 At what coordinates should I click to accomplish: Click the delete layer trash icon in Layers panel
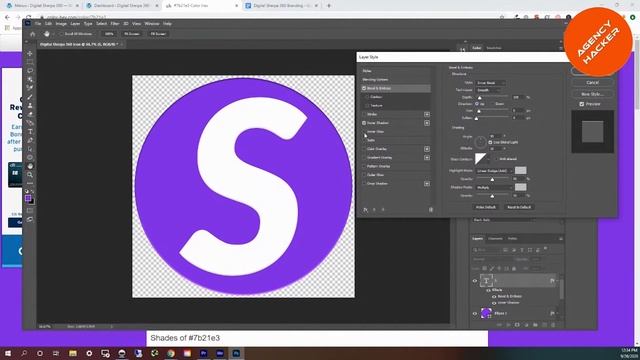pos(553,325)
